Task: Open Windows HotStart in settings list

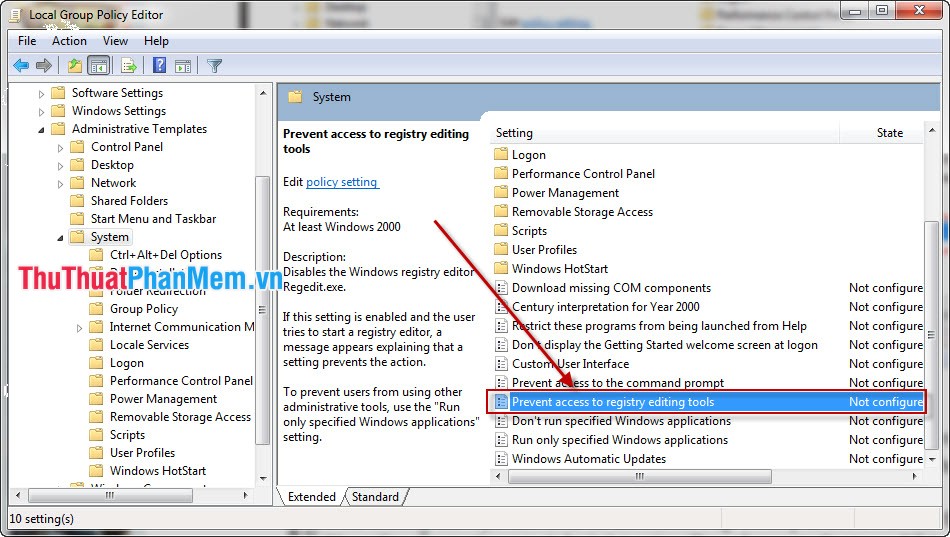Action: pyautogui.click(x=559, y=268)
